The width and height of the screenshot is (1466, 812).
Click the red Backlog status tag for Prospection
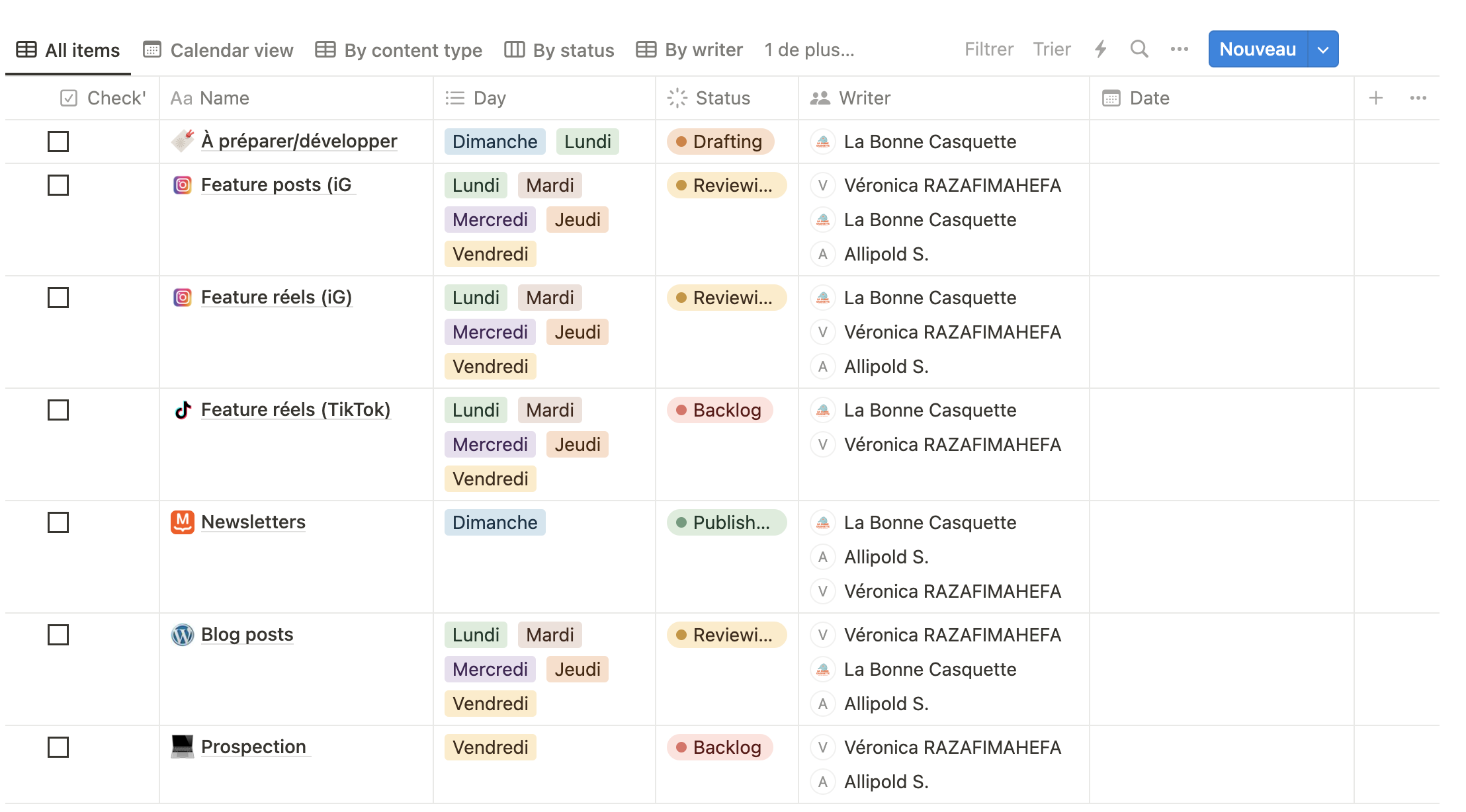coord(720,747)
